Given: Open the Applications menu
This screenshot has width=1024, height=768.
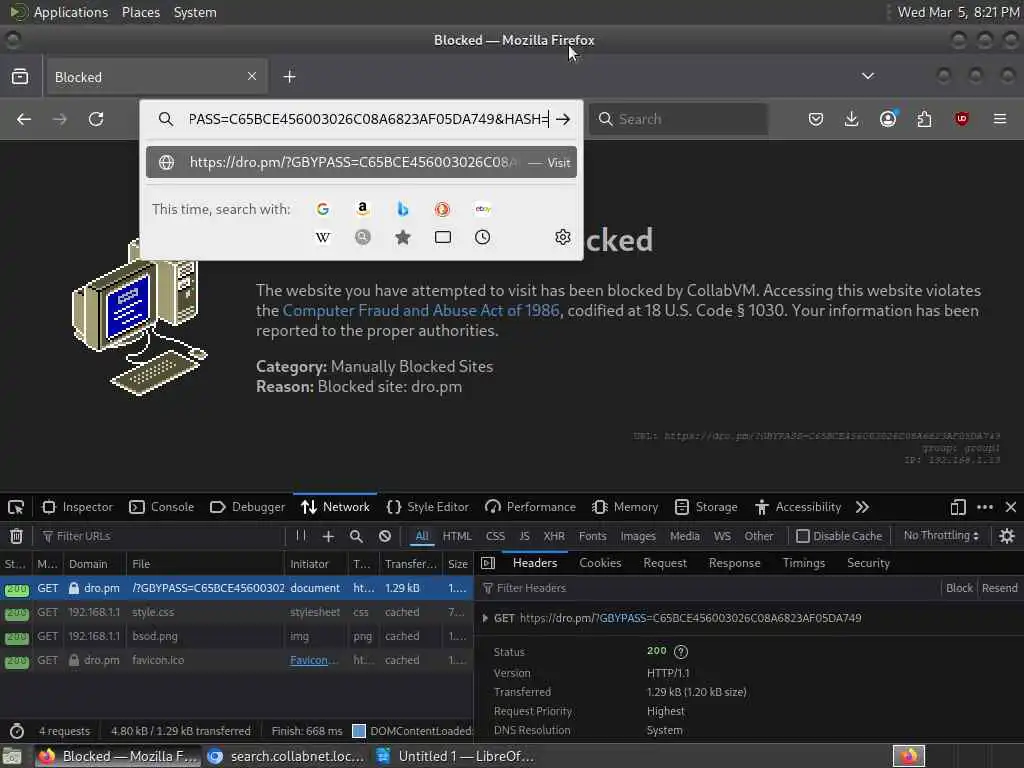Looking at the screenshot, I should (71, 12).
